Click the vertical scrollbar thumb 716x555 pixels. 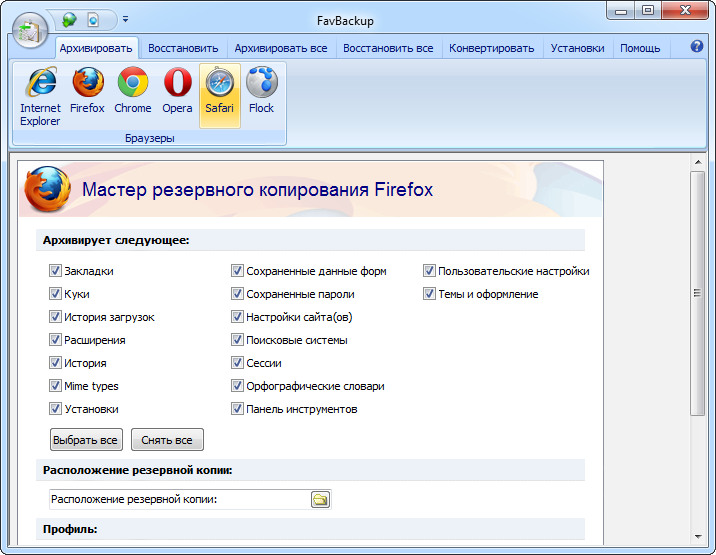pyautogui.click(x=697, y=293)
